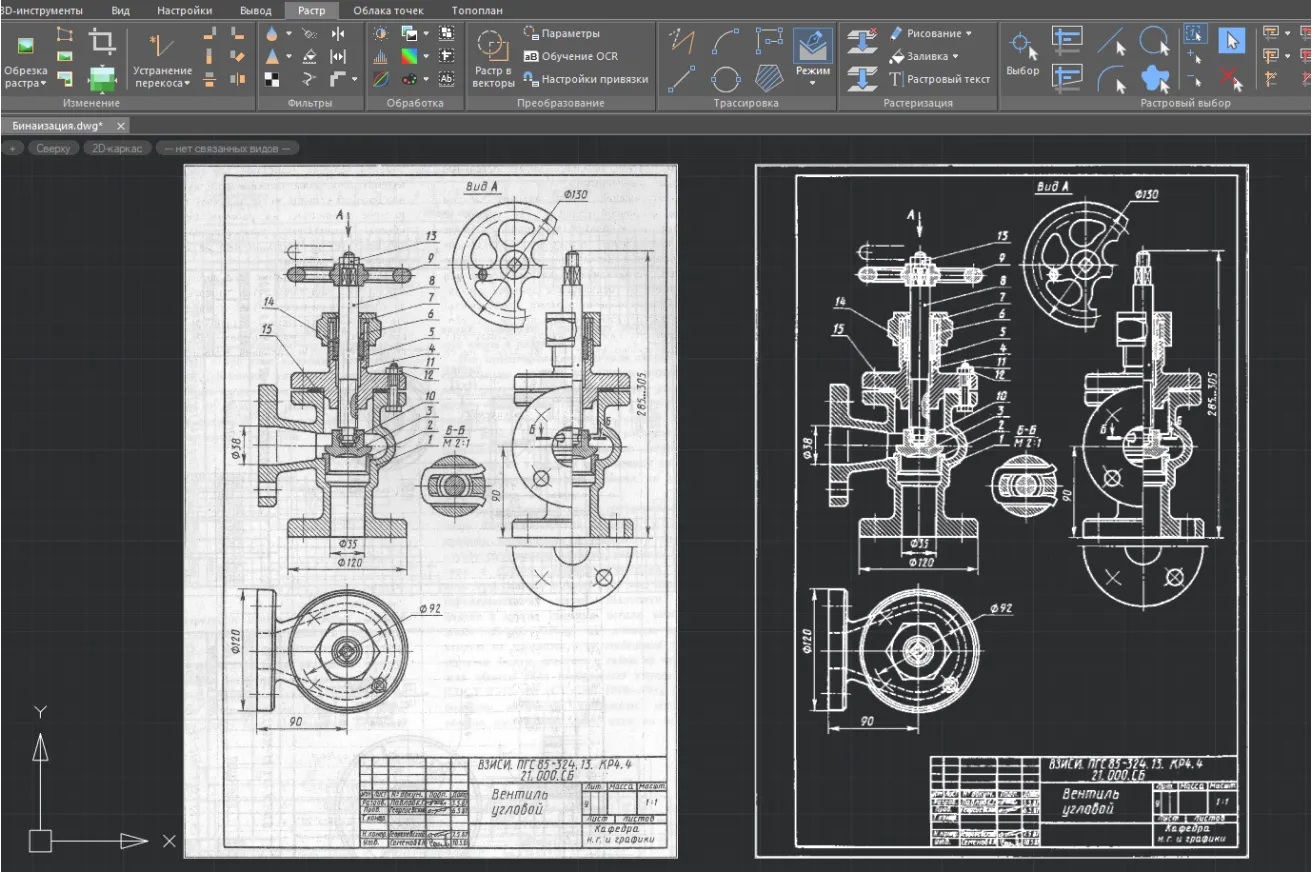
Task: Expand the Обрезка растра dropdown
Action: pyautogui.click(x=25, y=77)
